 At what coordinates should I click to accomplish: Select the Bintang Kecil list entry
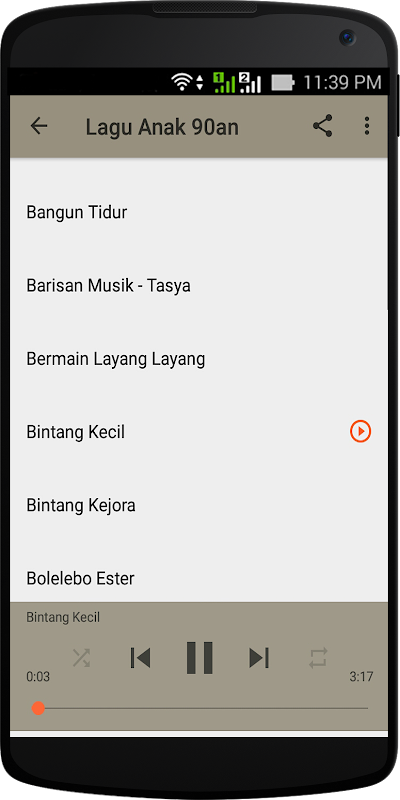199,432
